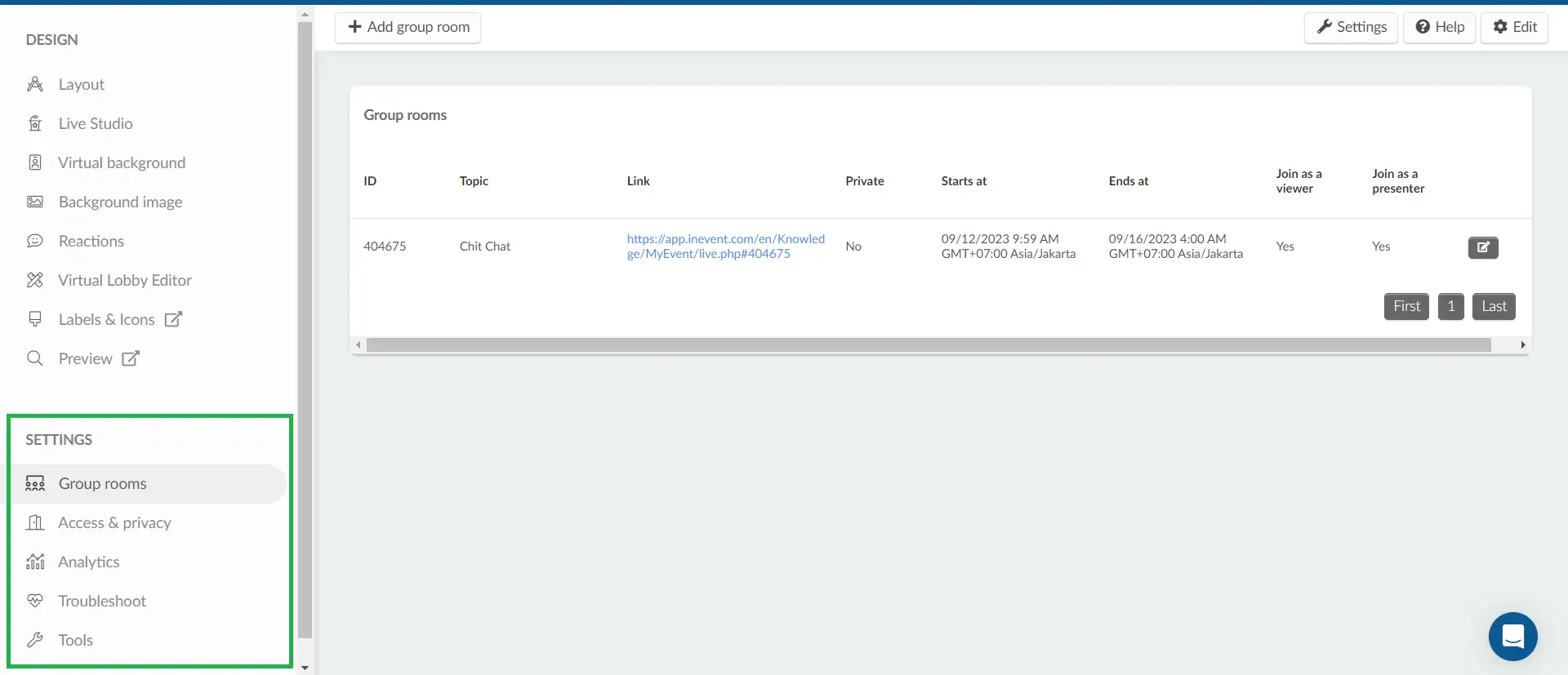Click the gear icon on Edit button

point(1500,27)
